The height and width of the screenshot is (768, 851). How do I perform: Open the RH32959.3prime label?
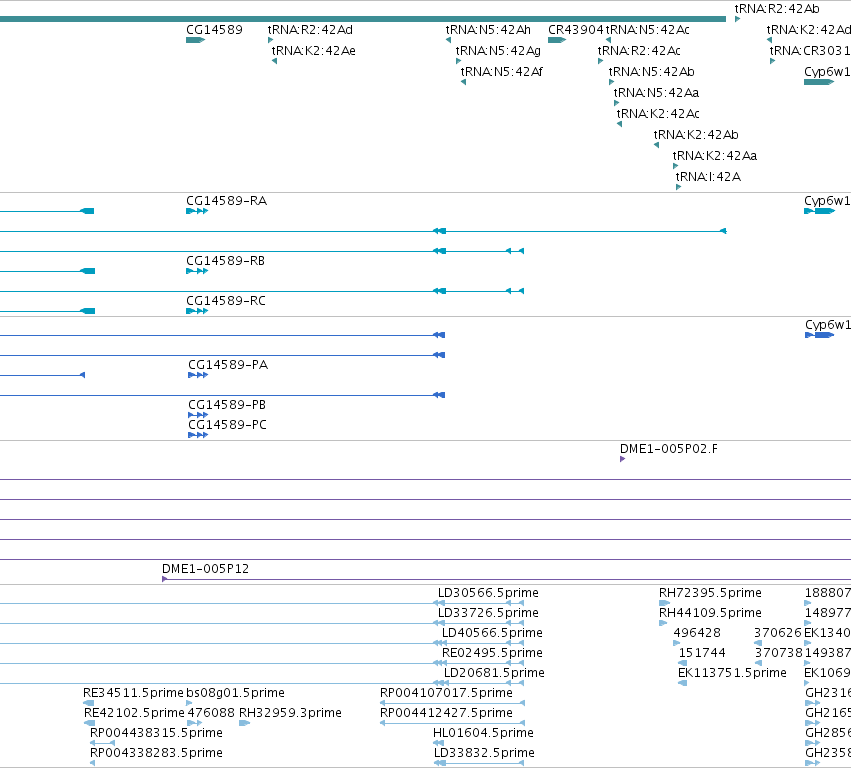coord(290,713)
